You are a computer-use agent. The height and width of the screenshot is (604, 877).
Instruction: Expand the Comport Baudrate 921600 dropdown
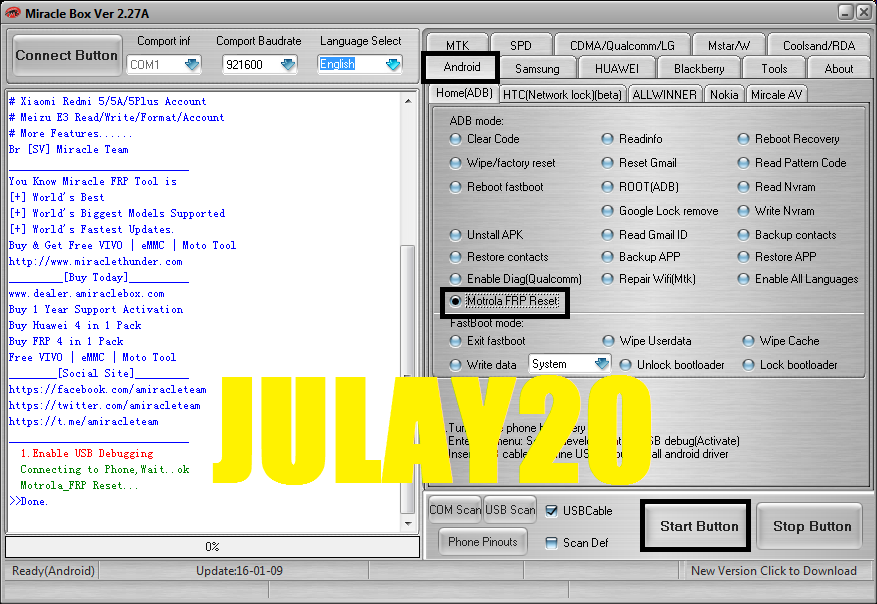(x=260, y=65)
